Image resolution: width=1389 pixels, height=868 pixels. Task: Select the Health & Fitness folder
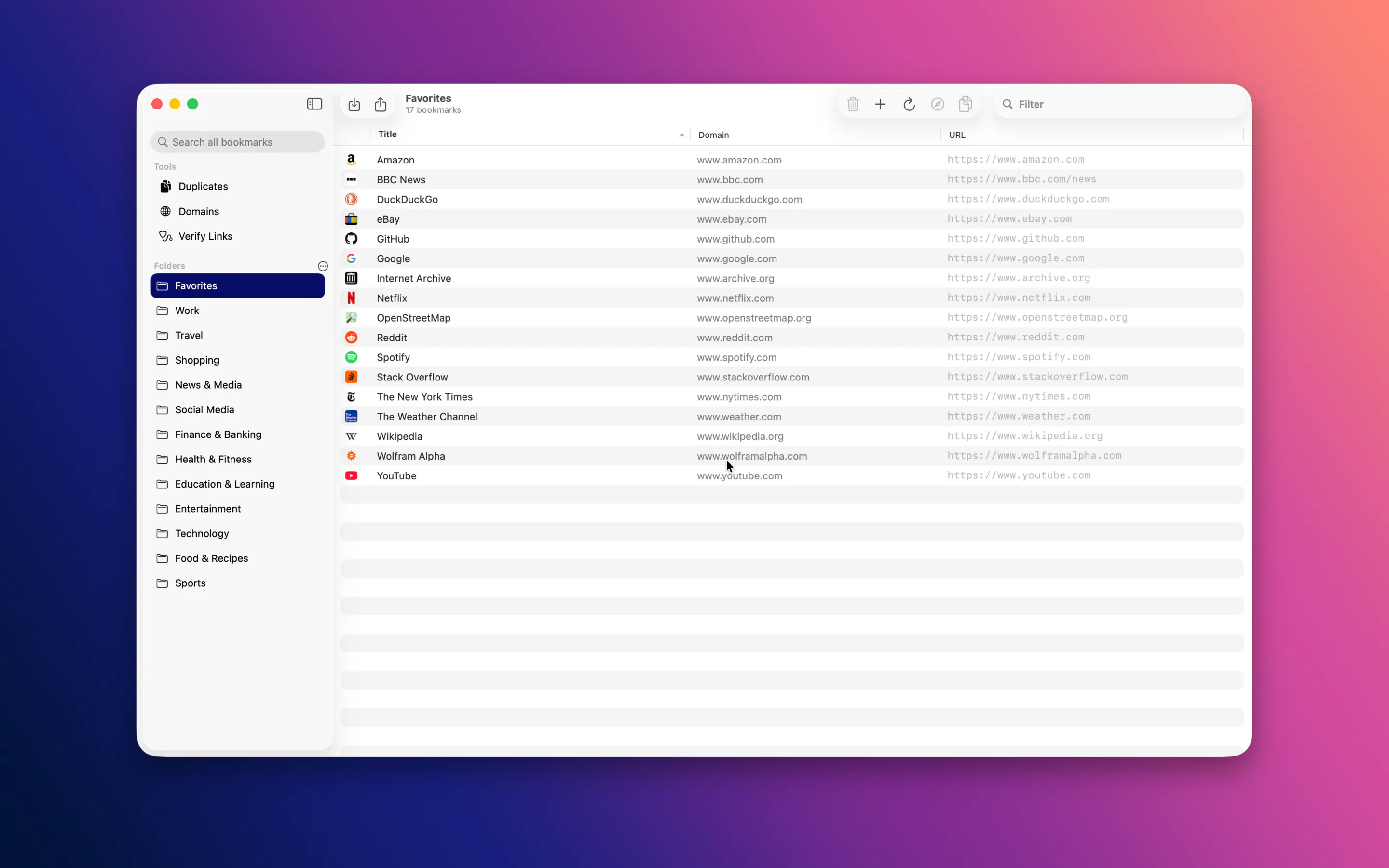[238, 459]
